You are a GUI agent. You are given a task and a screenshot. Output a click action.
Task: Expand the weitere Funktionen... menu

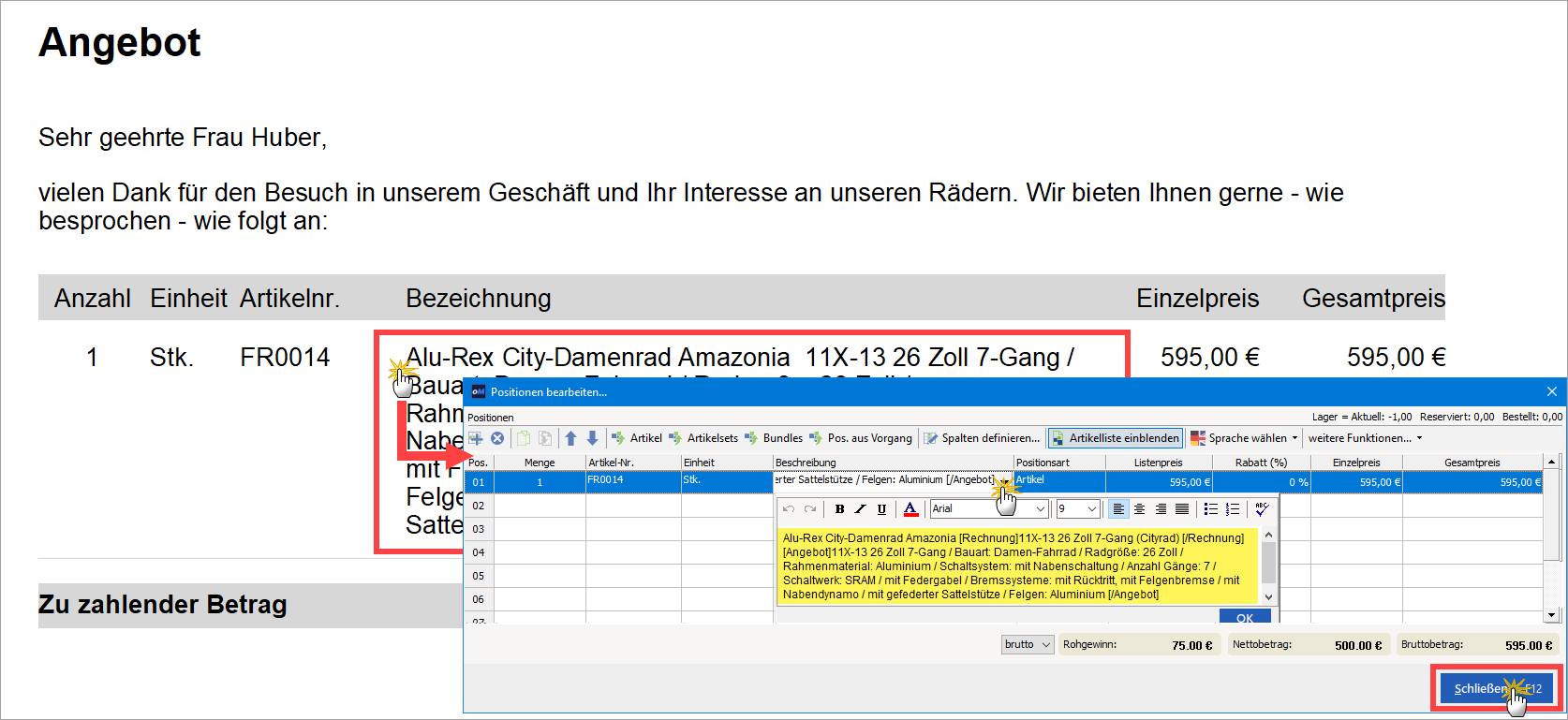point(1365,438)
